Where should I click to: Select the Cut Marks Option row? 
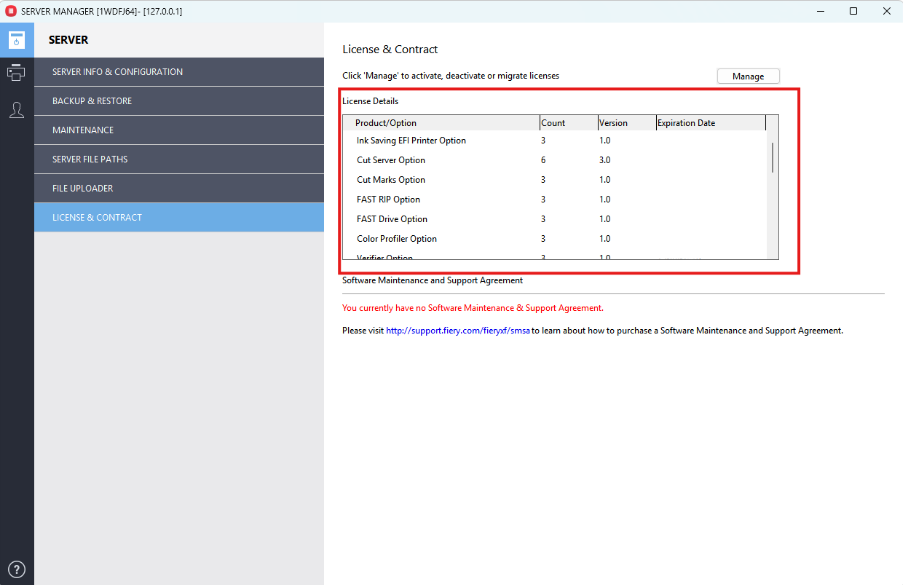[555, 180]
